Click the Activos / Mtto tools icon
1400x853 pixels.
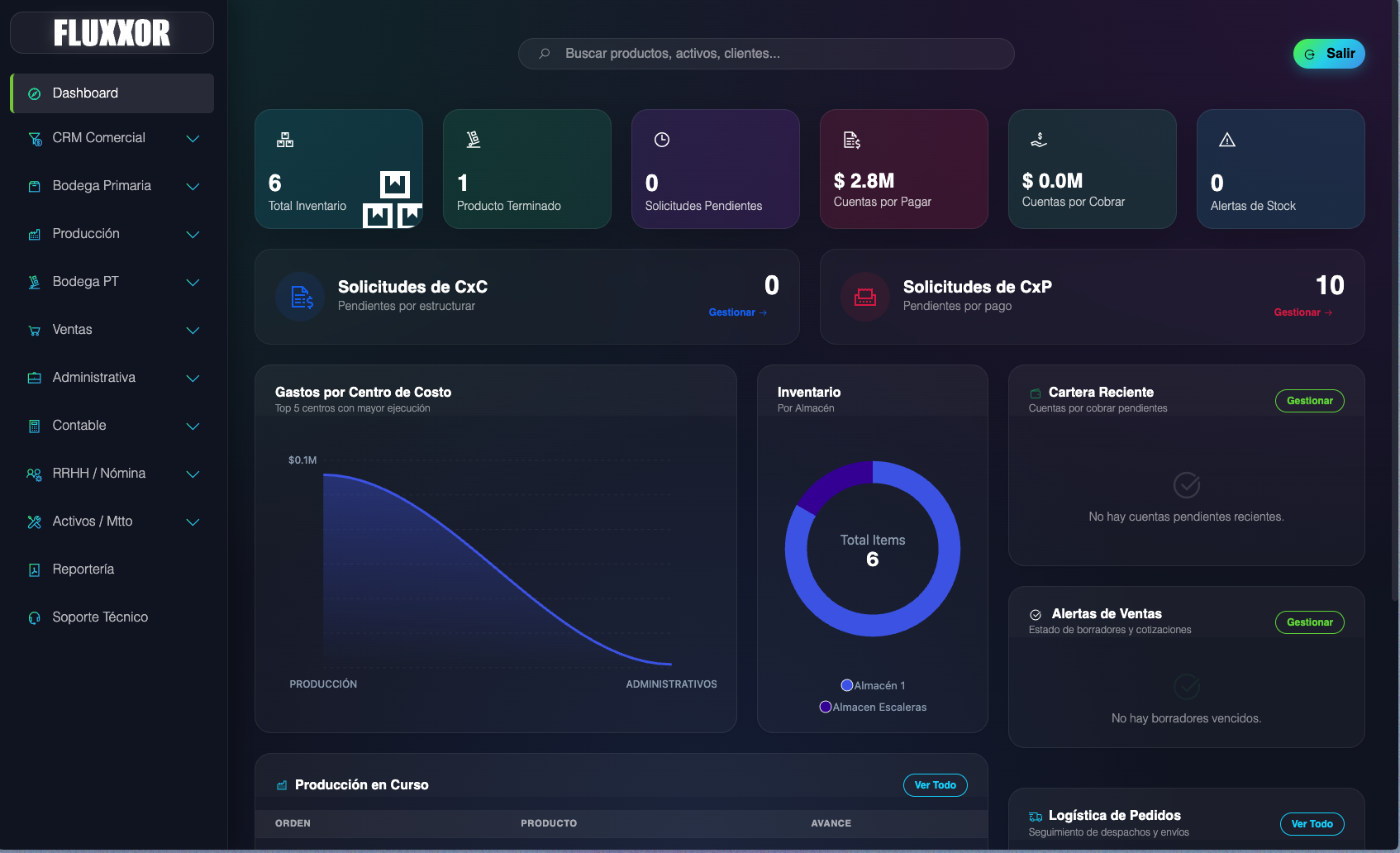click(x=34, y=522)
